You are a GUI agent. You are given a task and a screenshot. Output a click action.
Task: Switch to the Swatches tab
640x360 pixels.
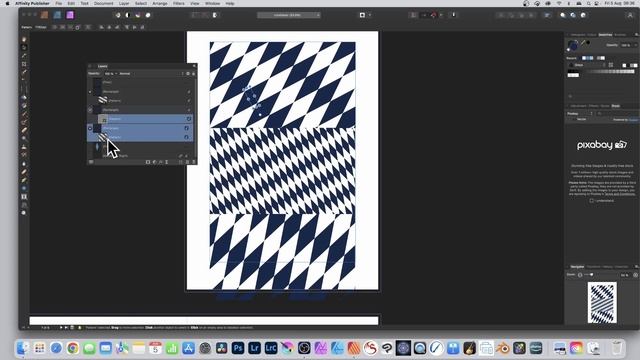(x=605, y=35)
